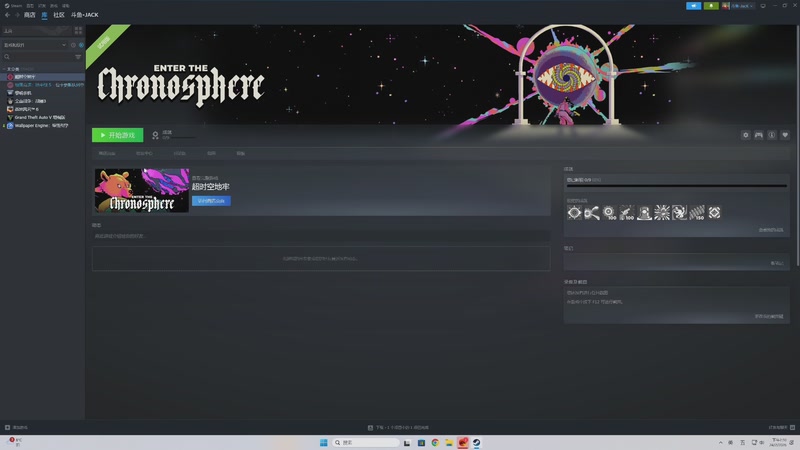Open advanced filter options icon
This screenshot has height=450, width=800.
pos(78,57)
